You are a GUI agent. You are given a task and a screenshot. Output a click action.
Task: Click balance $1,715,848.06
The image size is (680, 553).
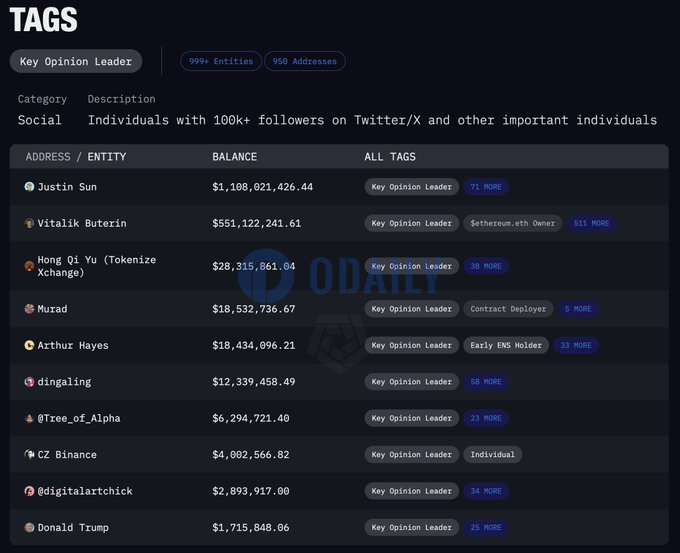(251, 527)
